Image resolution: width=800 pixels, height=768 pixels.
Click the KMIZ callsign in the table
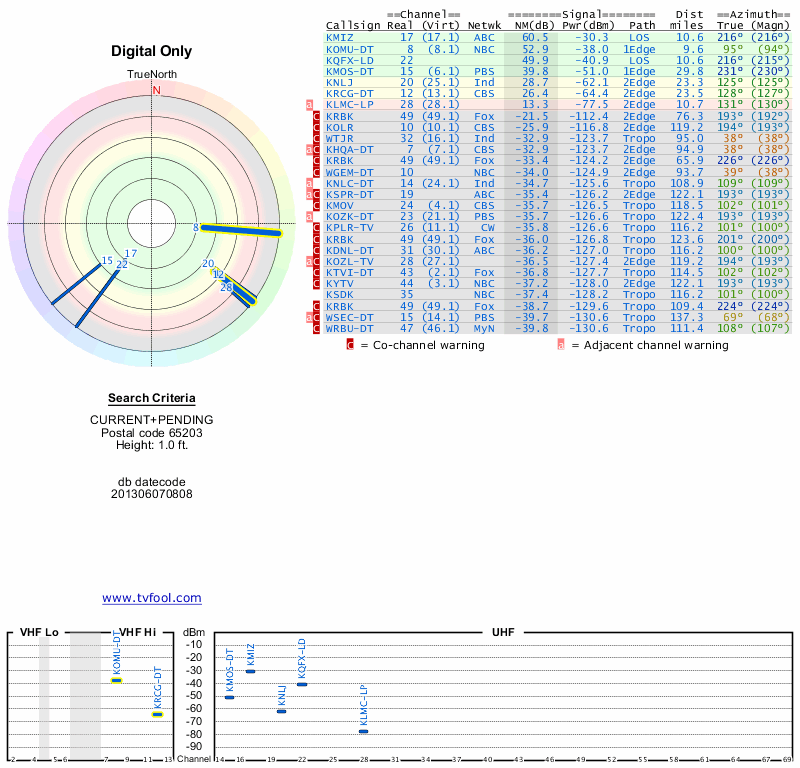(340, 37)
